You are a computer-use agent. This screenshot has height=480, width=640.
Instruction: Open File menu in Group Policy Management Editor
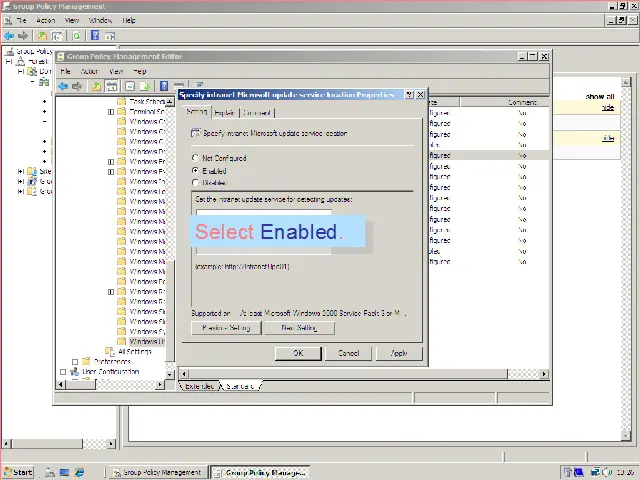coord(65,71)
